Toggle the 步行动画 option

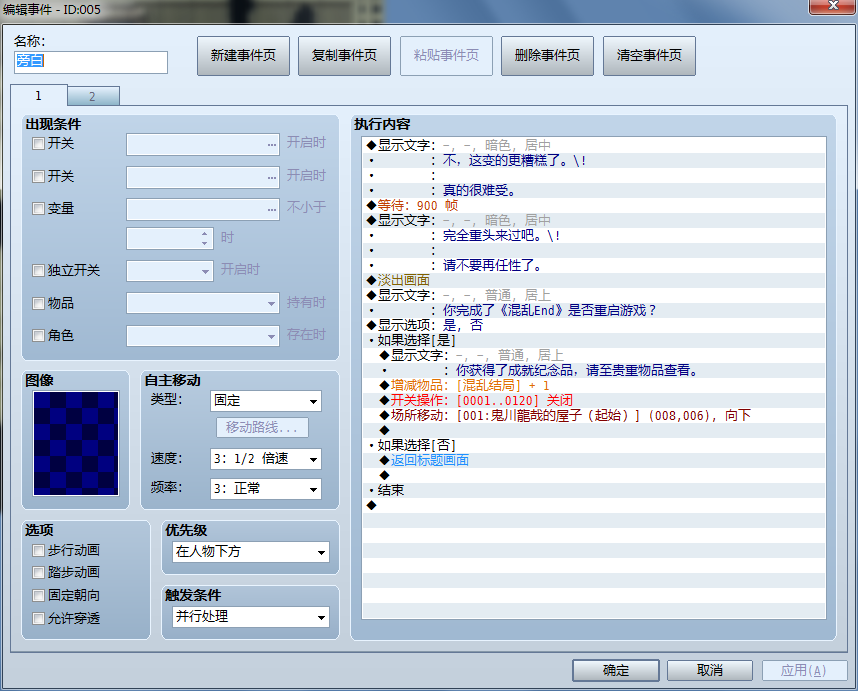(x=38, y=550)
